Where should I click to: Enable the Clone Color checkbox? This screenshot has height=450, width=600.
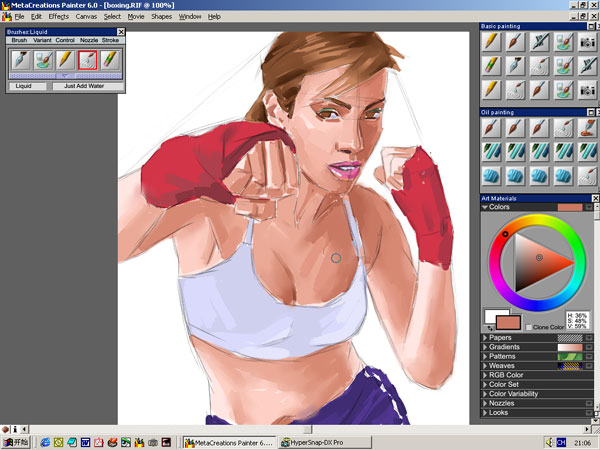[x=529, y=327]
